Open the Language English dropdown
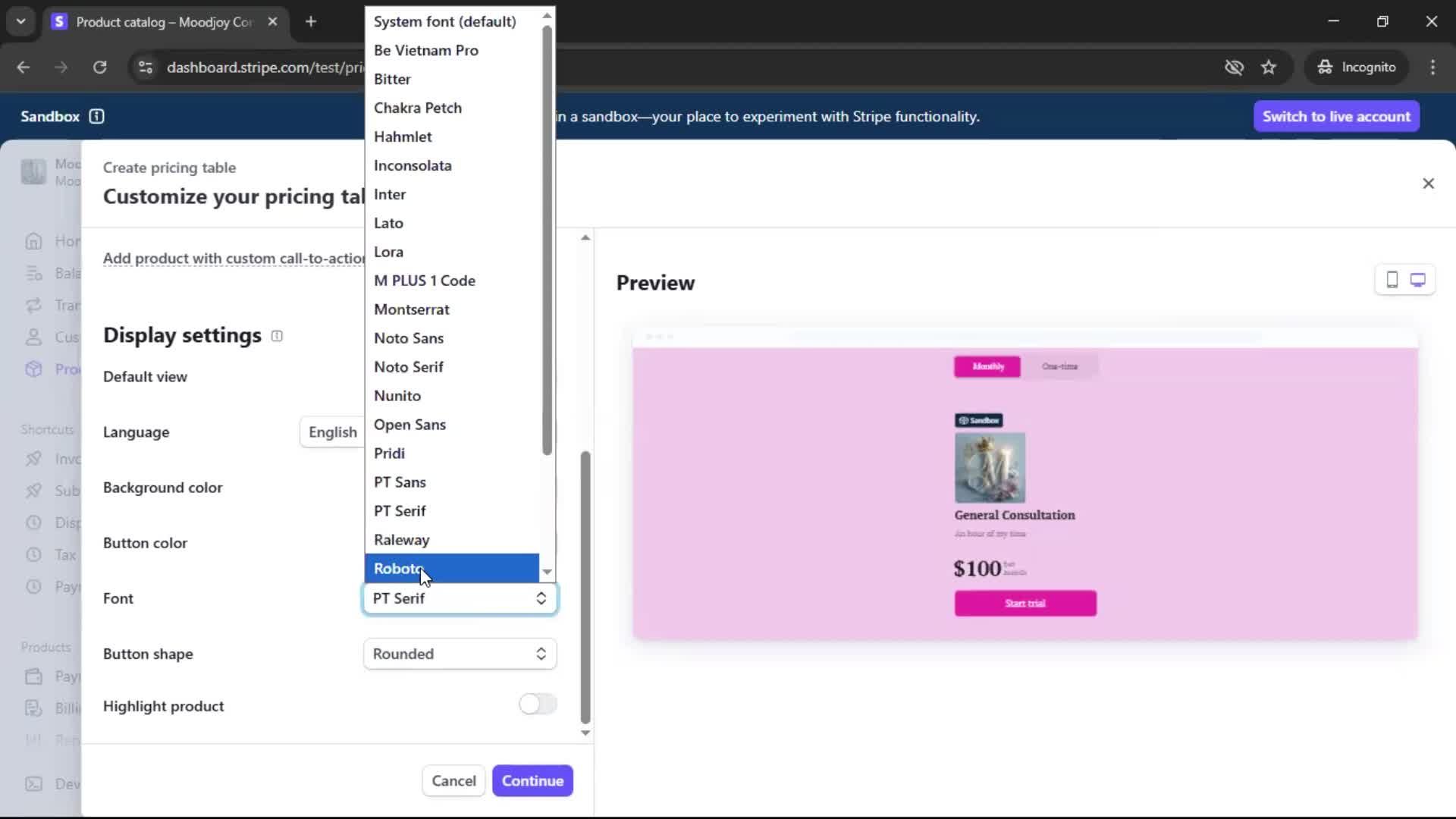 (332, 432)
